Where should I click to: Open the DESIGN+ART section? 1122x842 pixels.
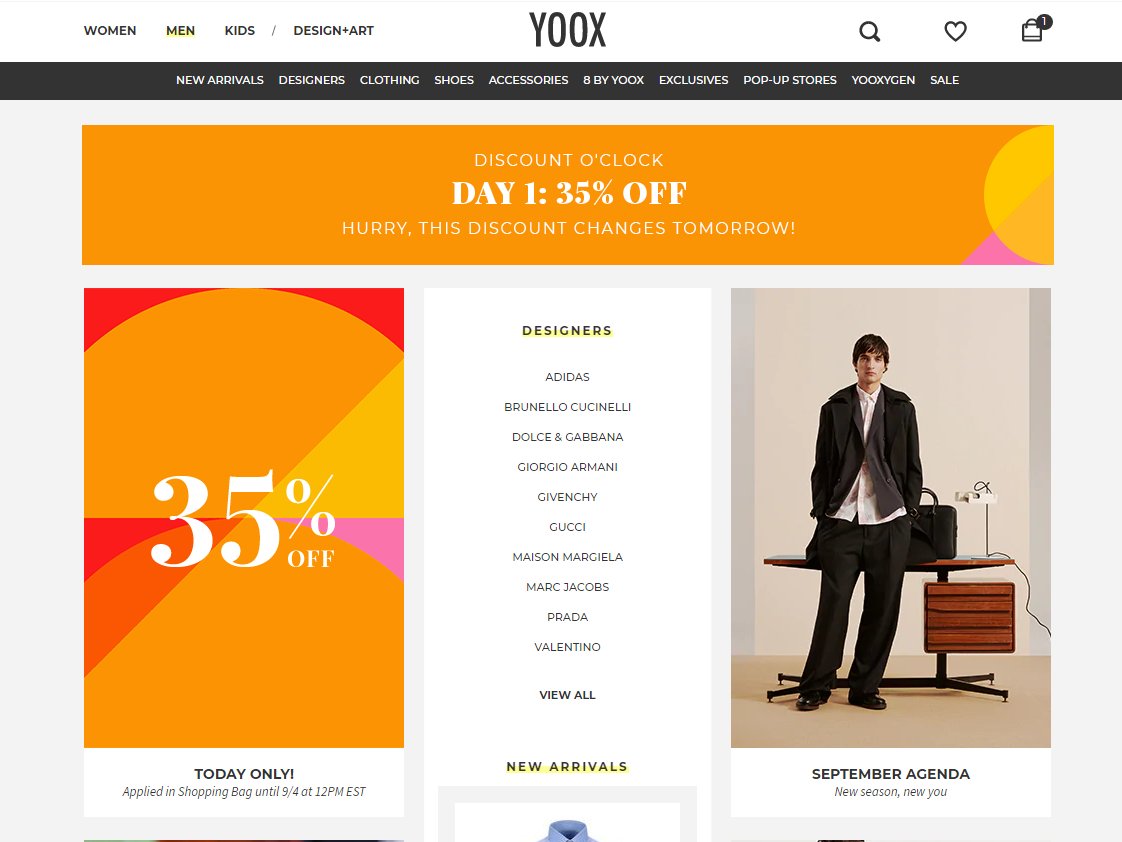(333, 31)
